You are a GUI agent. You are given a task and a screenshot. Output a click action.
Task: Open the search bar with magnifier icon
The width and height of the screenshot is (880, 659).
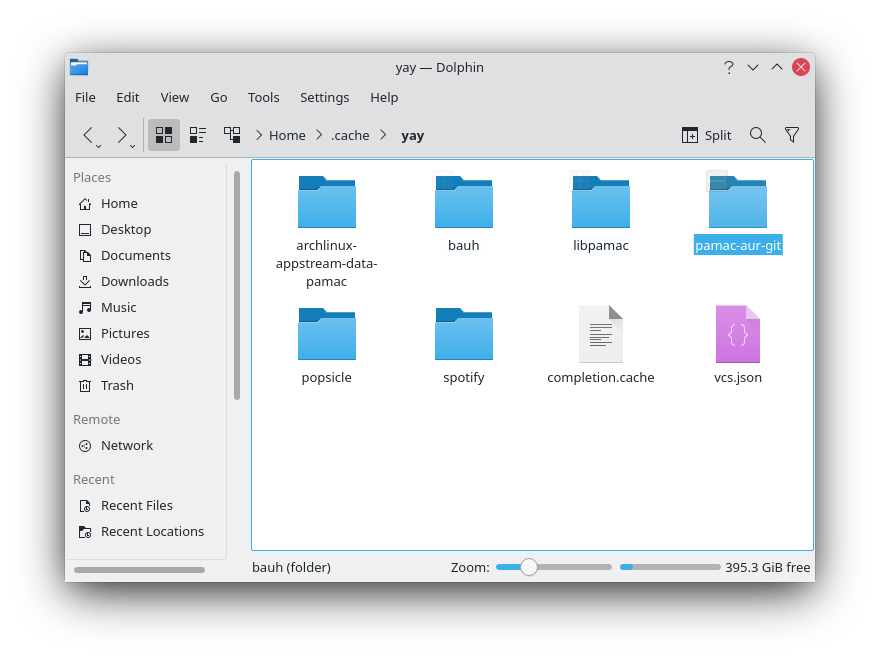757,134
